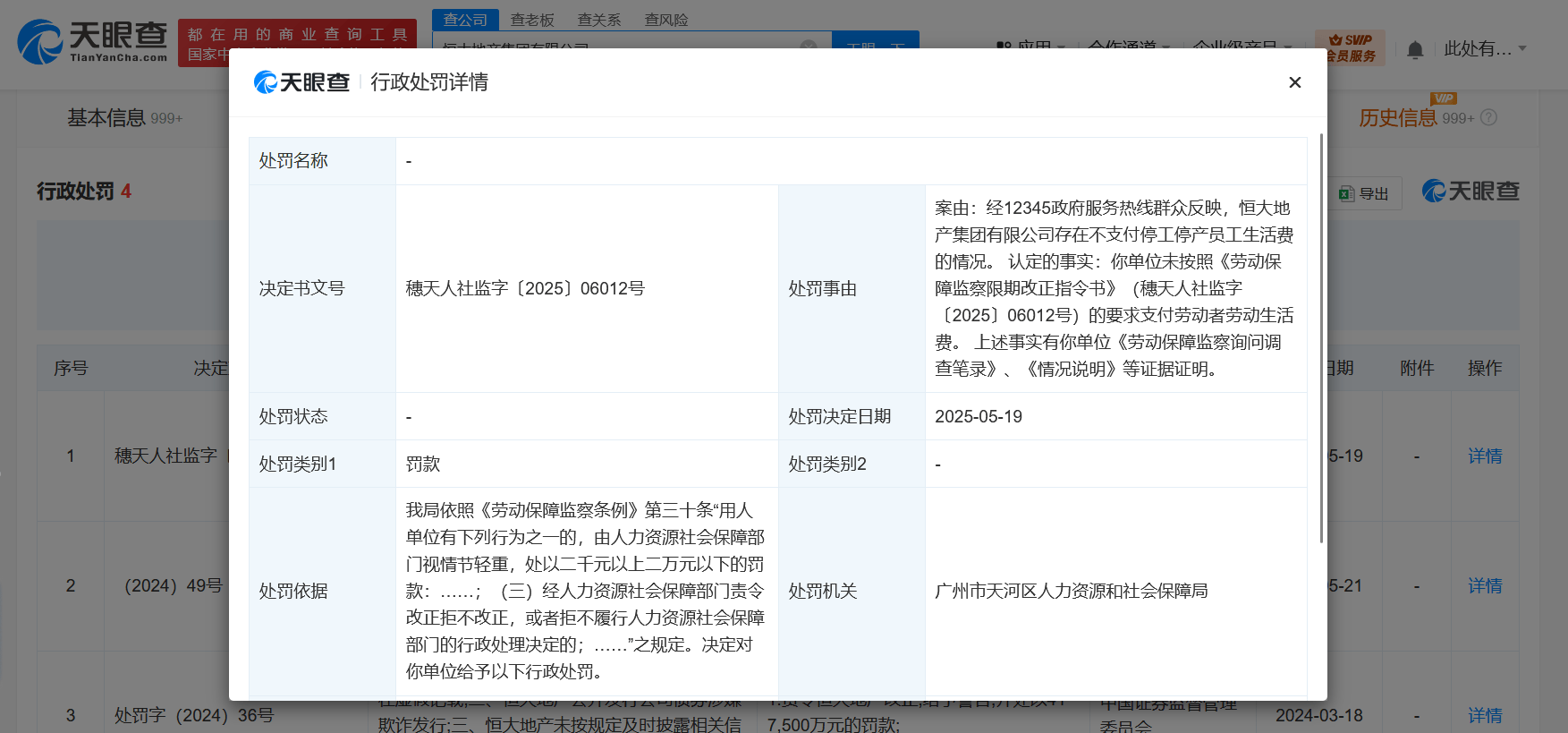The image size is (1568, 733).
Task: Select the 处罚状态 label cell
Action: (x=322, y=416)
